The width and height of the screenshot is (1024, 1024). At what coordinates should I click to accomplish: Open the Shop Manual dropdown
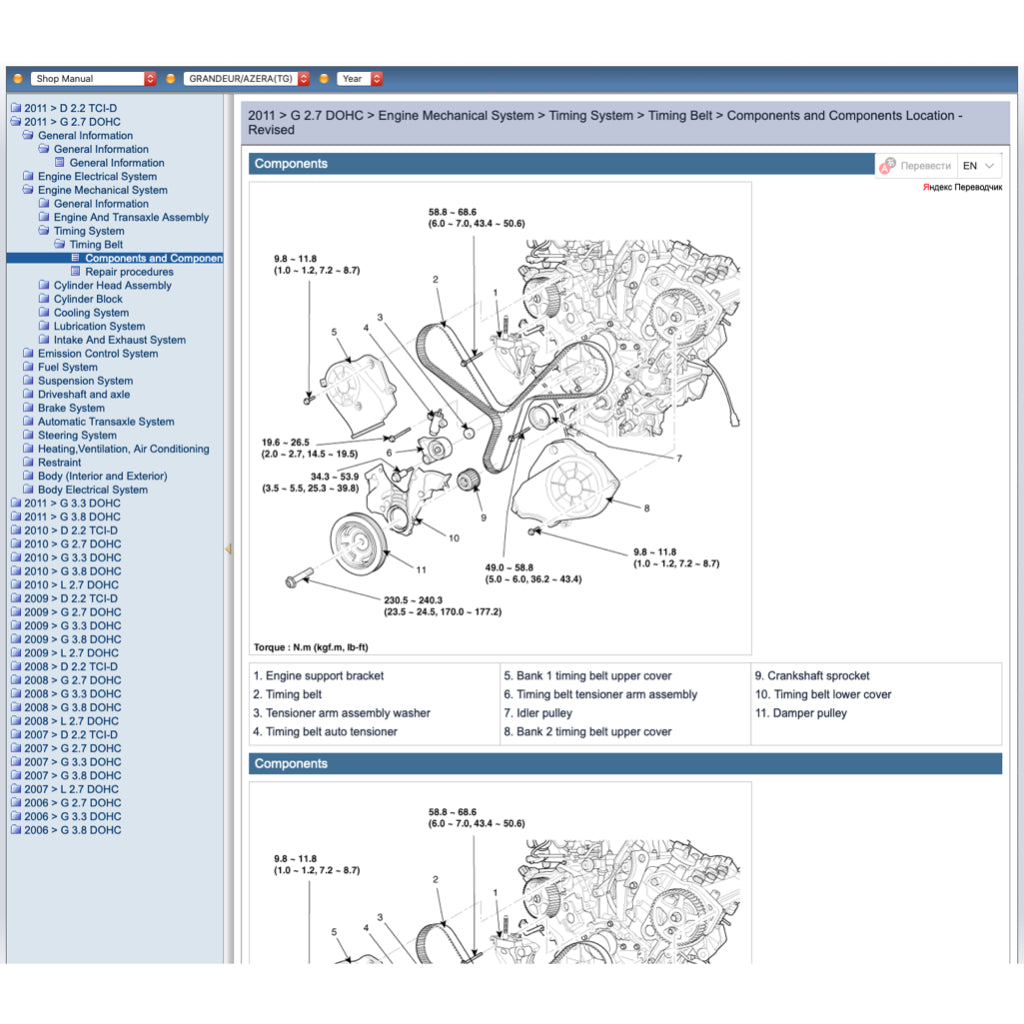pos(94,78)
